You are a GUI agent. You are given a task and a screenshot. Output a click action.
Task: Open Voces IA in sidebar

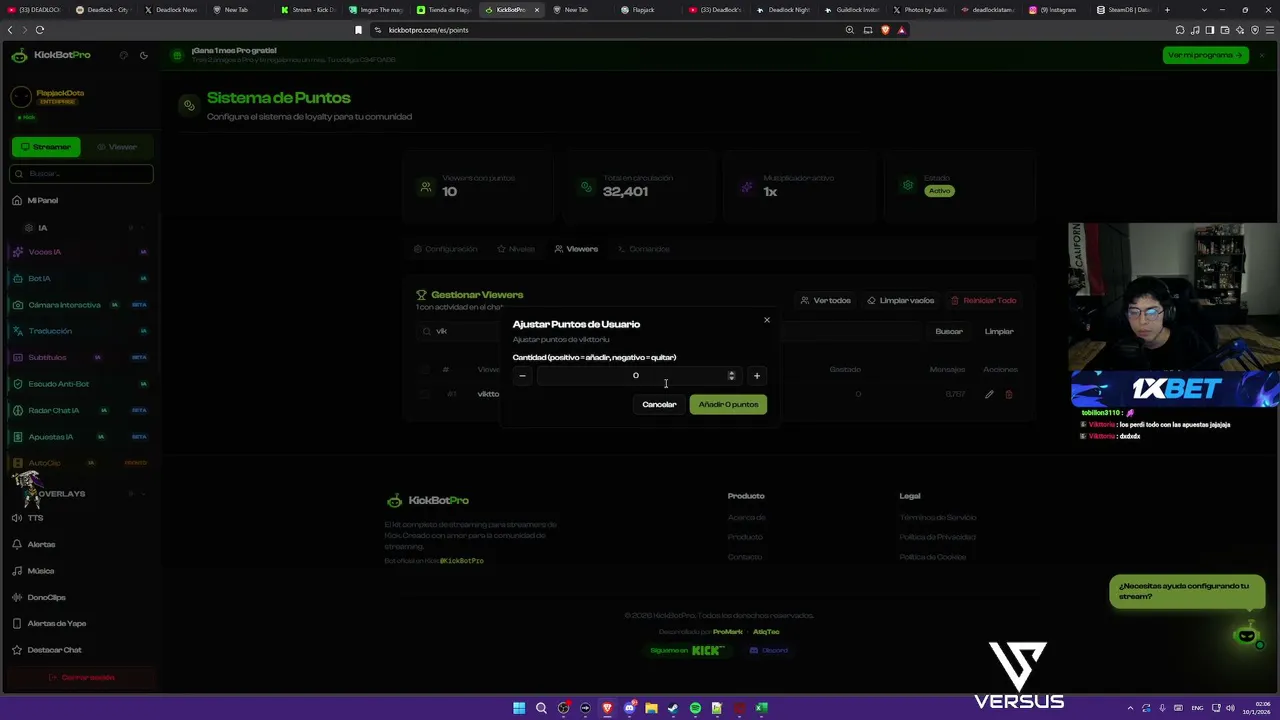(81, 252)
